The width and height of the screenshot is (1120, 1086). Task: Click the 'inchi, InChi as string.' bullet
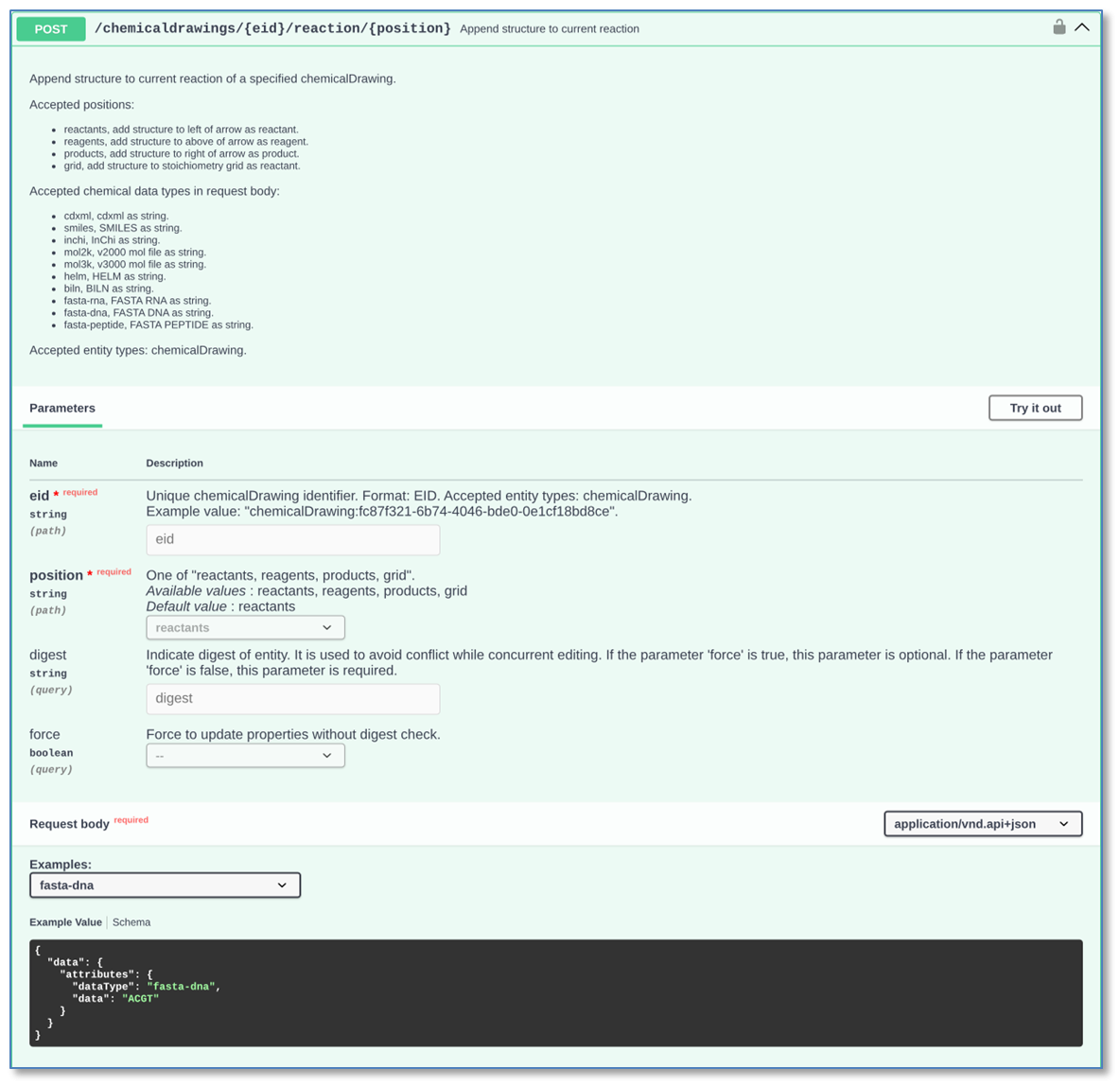pyautogui.click(x=113, y=240)
